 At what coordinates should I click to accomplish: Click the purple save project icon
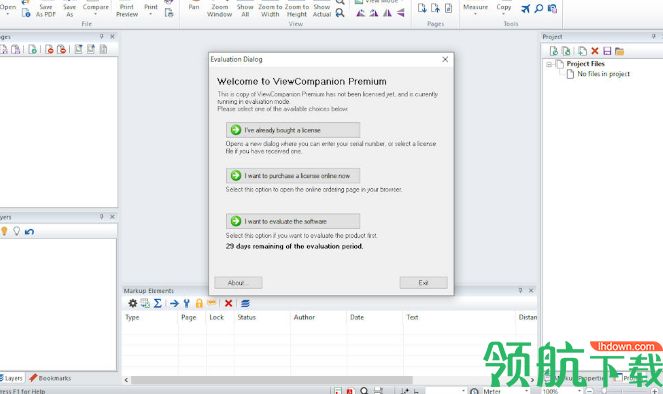(607, 51)
